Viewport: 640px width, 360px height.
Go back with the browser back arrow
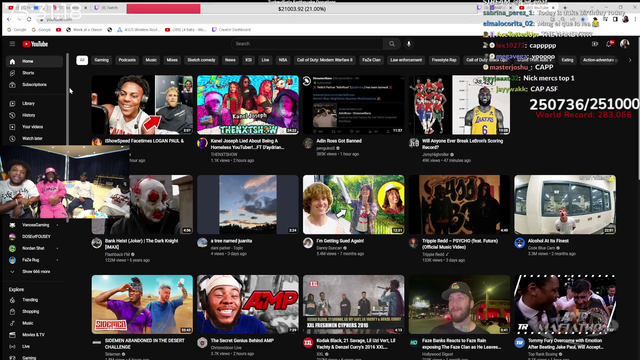pos(9,19)
